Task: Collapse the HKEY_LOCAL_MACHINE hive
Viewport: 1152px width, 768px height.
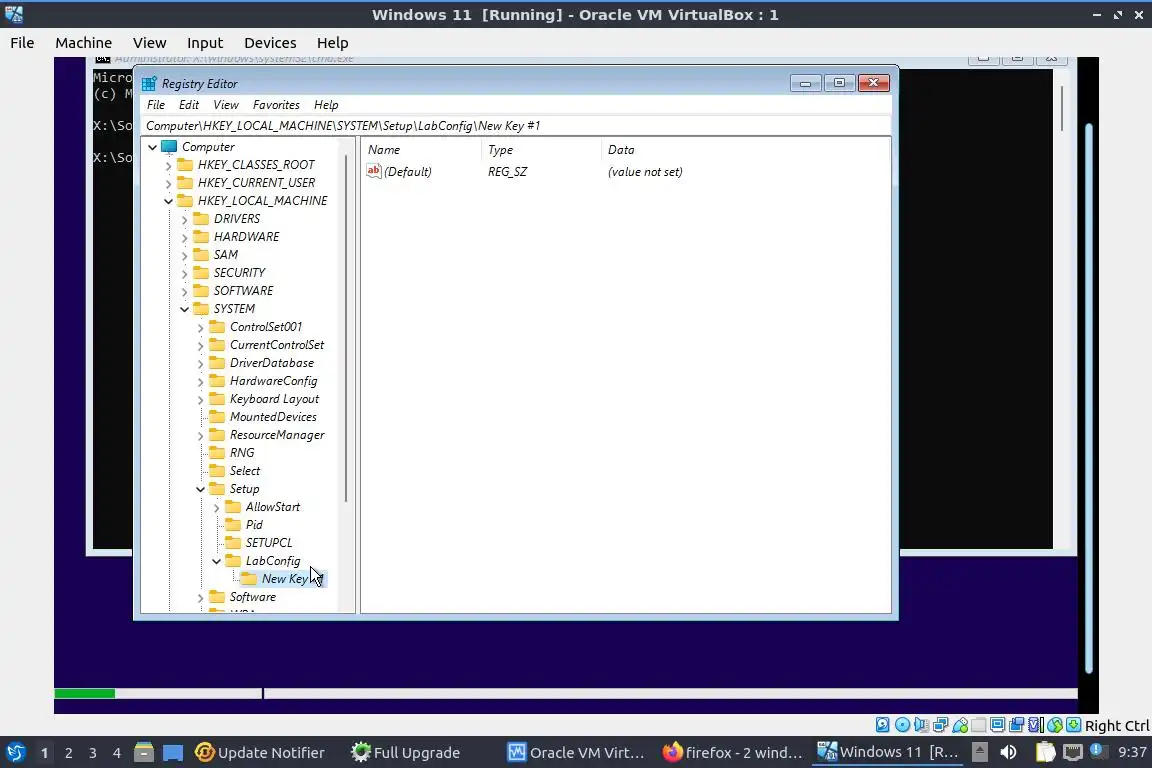Action: pyautogui.click(x=168, y=201)
